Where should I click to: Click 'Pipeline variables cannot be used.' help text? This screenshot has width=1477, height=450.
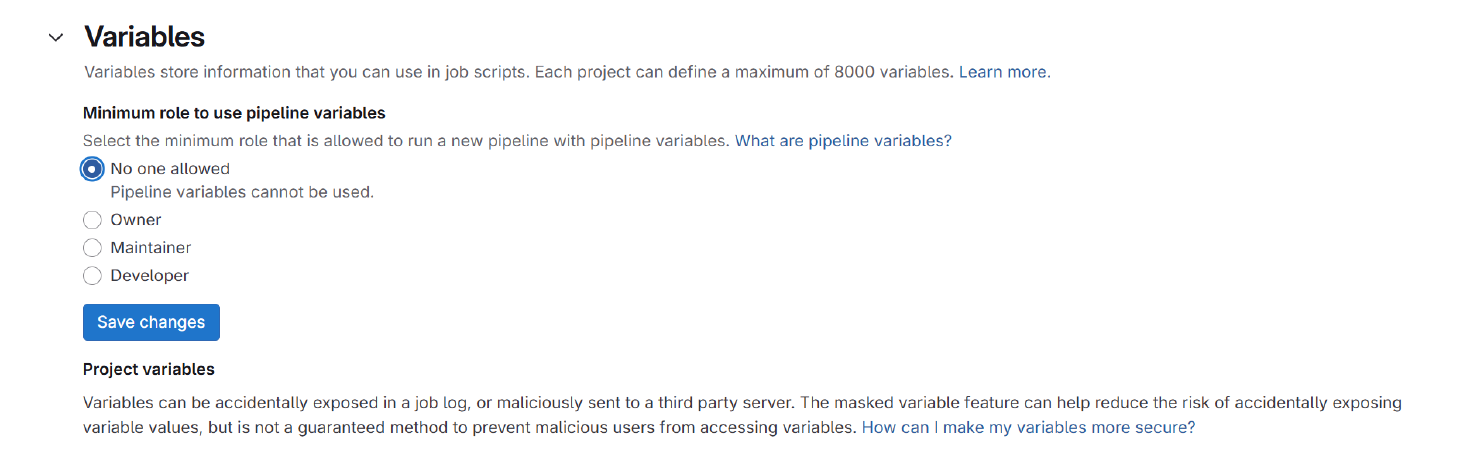pyautogui.click(x=242, y=192)
